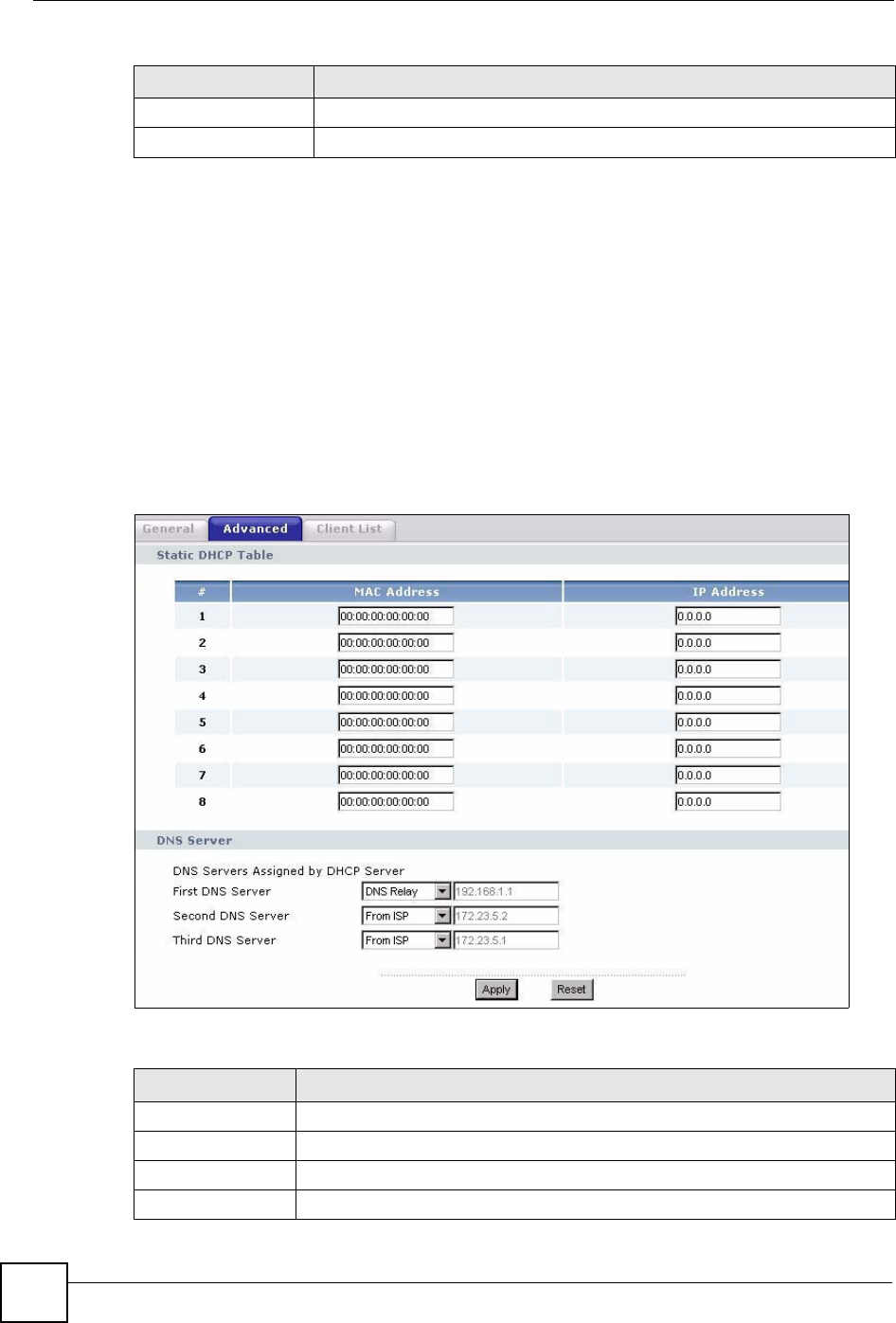Click IP Address field in row 6
Screen dimensions: 896x1323
727,749
